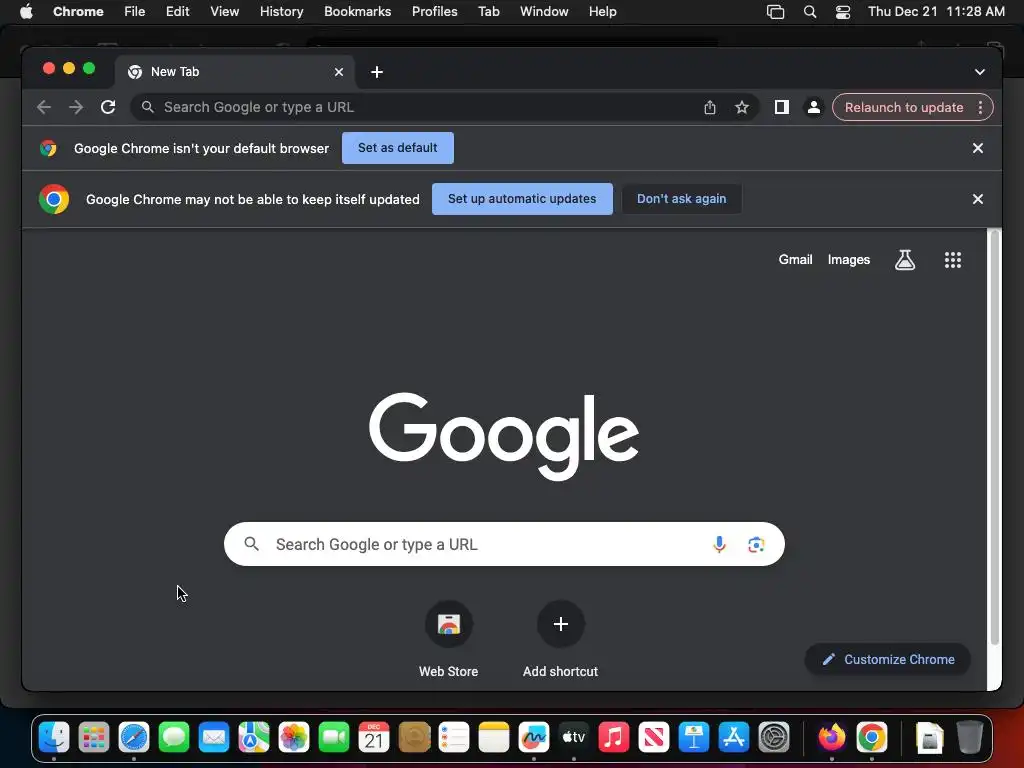The image size is (1024, 768).
Task: Click the Google search box
Action: pos(504,544)
